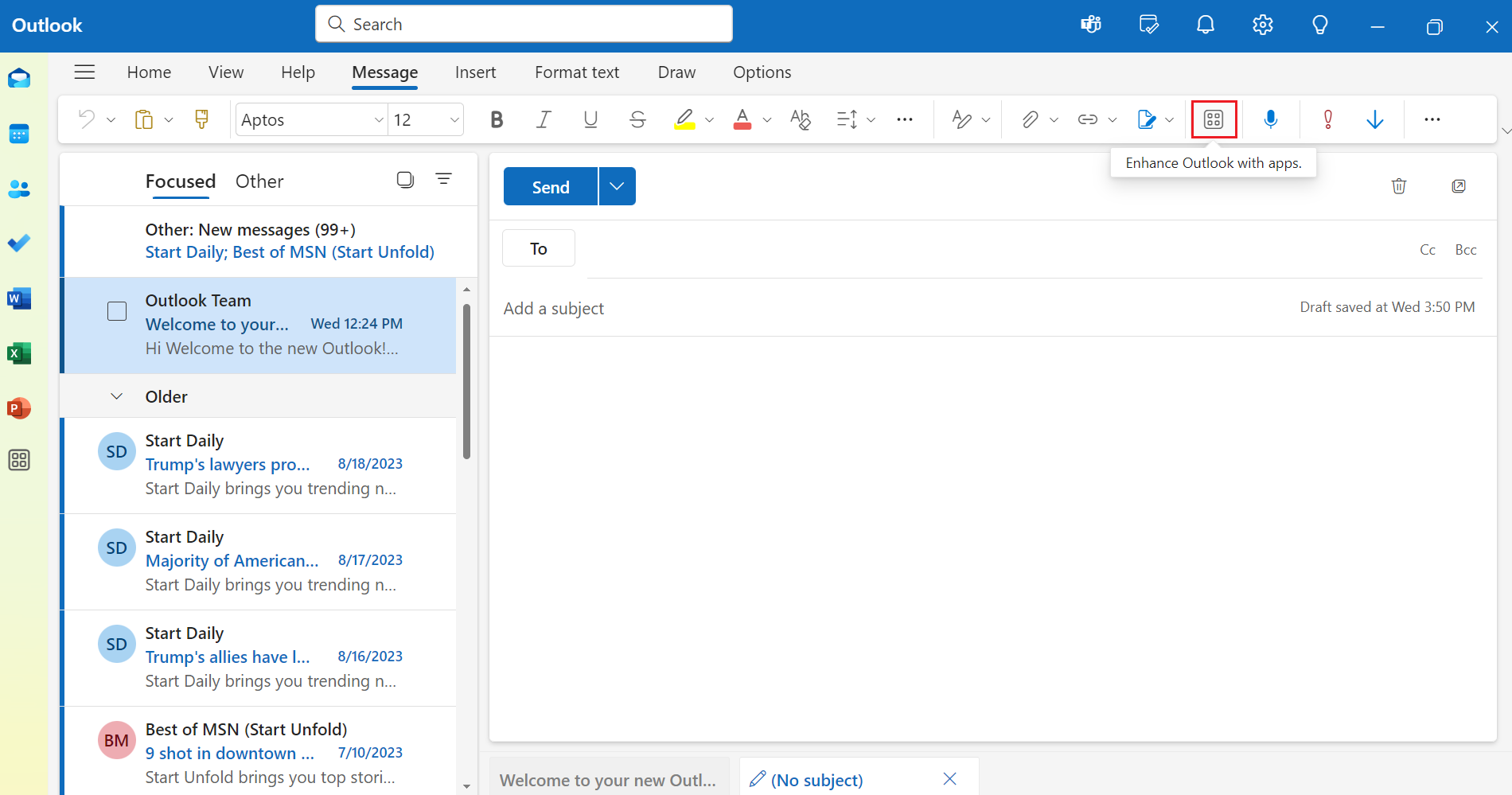
Task: Click the Attach file paperclip icon
Action: pyautogui.click(x=1030, y=119)
